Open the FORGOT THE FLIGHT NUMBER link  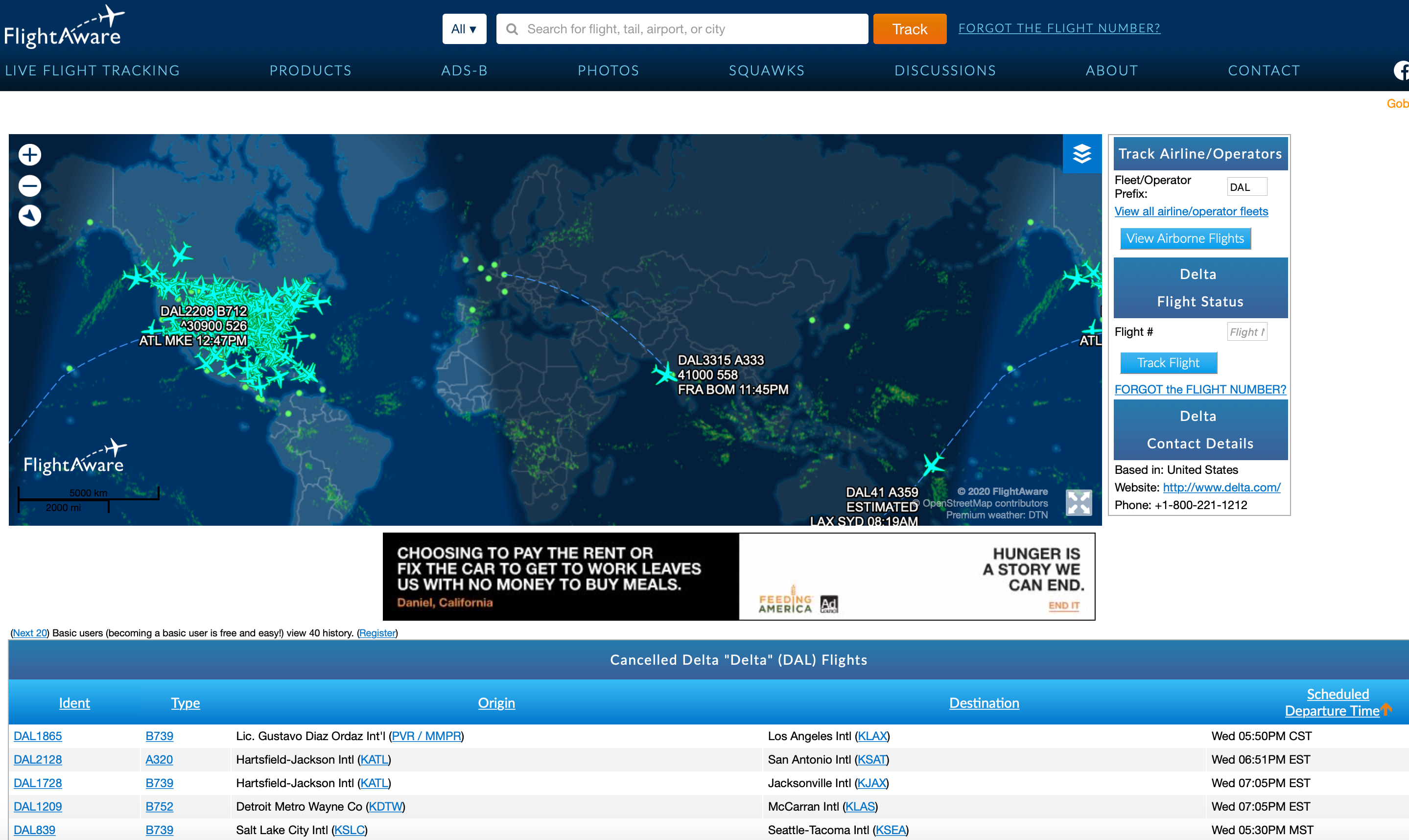[1058, 27]
